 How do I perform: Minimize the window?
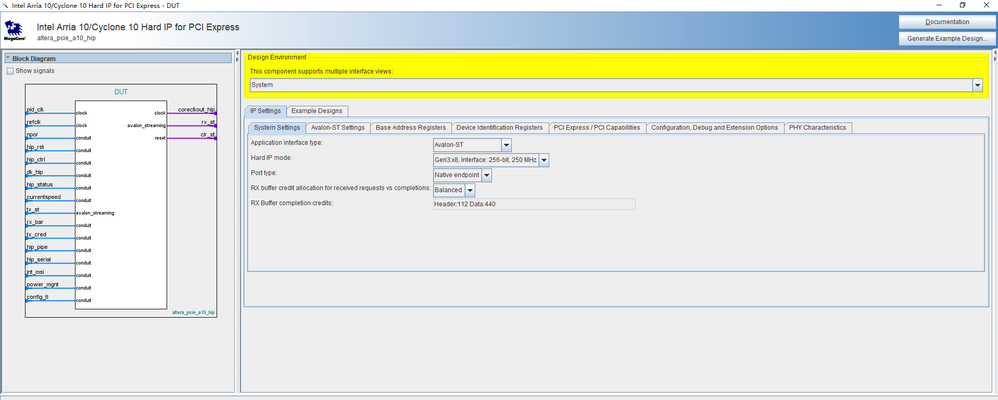coord(939,4)
